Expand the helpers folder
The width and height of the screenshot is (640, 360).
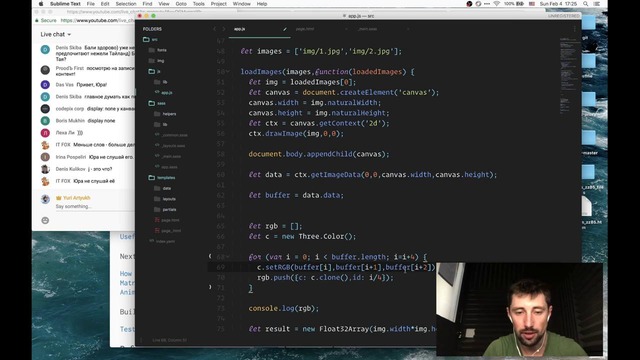coord(165,114)
